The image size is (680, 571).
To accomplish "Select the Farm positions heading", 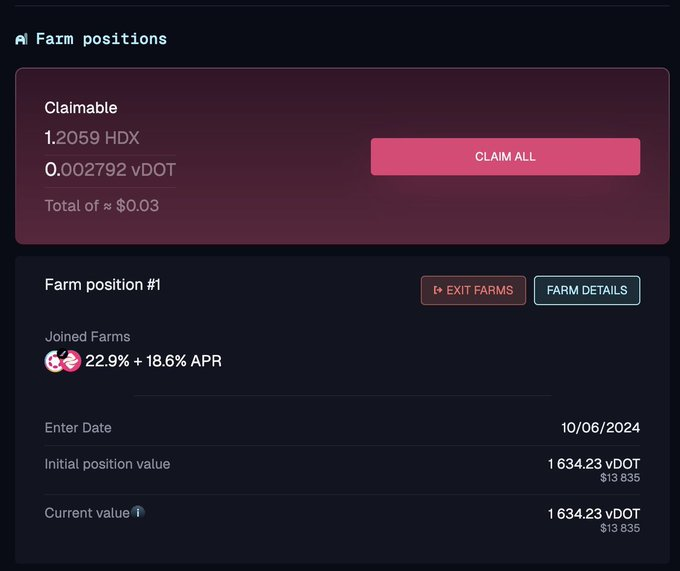I will click(101, 39).
